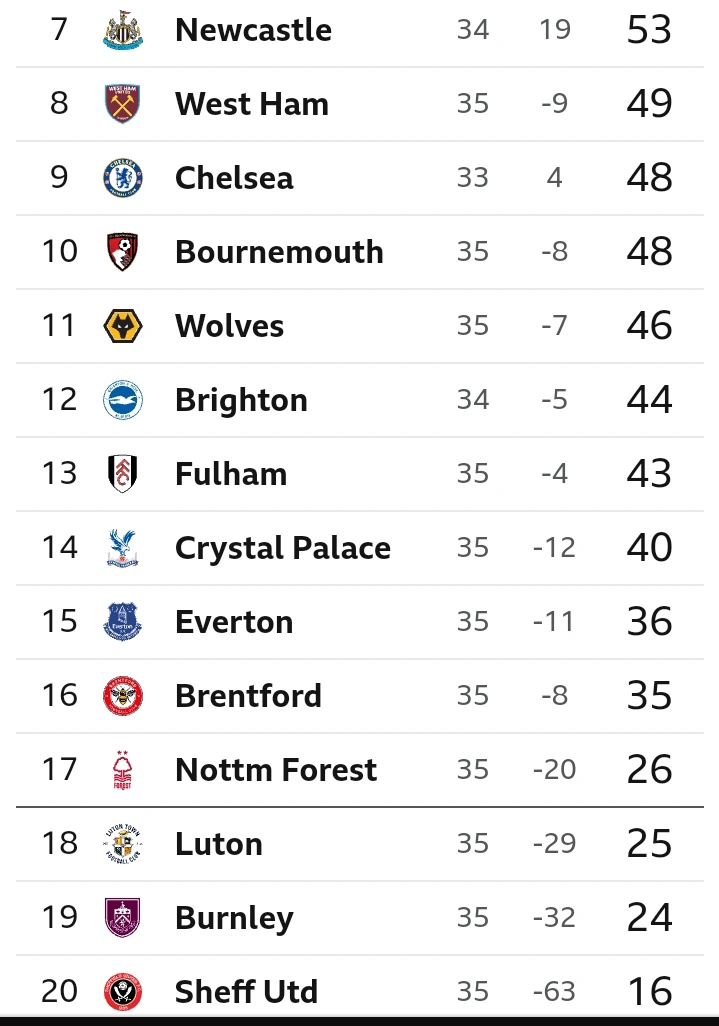Click the Brentford bee badge
The image size is (719, 1026).
point(123,696)
